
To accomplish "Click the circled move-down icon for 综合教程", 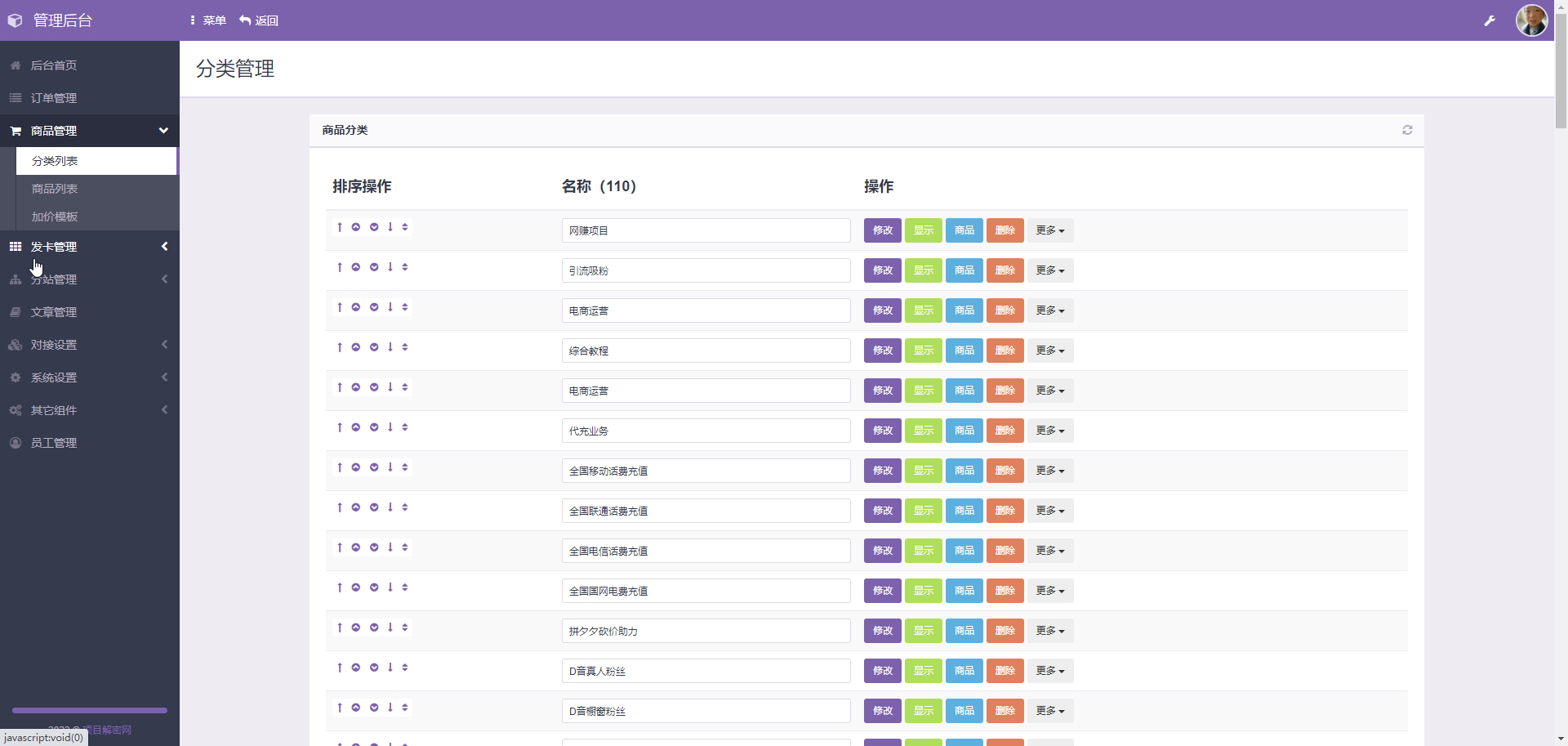I will [374, 347].
